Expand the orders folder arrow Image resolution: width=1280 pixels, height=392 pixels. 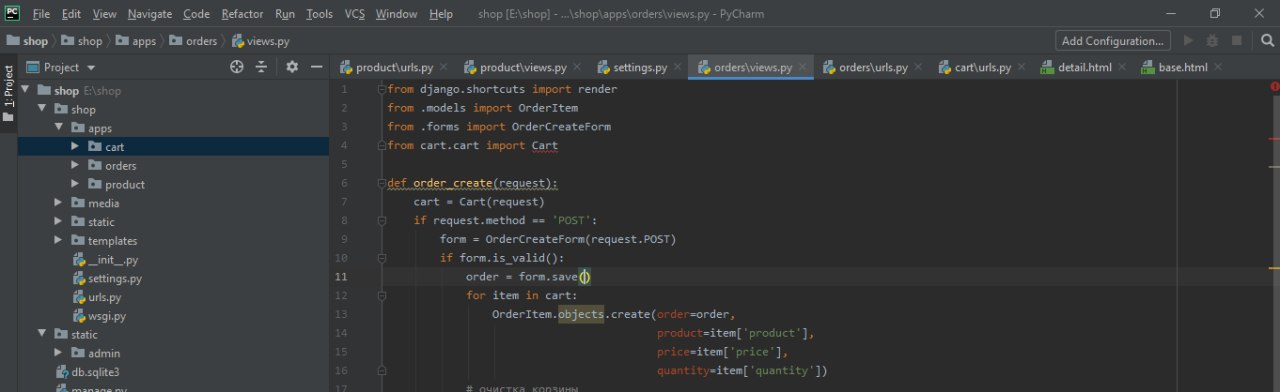pyautogui.click(x=76, y=165)
